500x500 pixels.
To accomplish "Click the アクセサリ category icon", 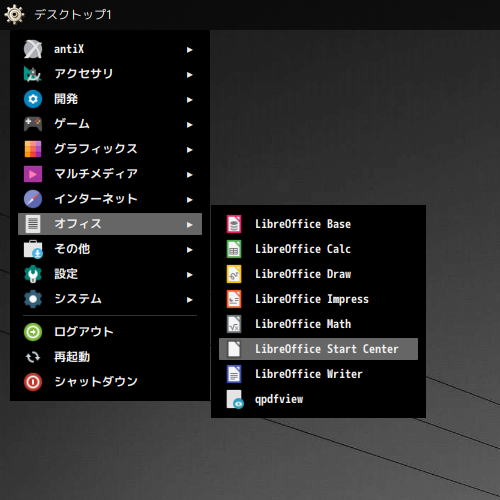I will coord(33,74).
